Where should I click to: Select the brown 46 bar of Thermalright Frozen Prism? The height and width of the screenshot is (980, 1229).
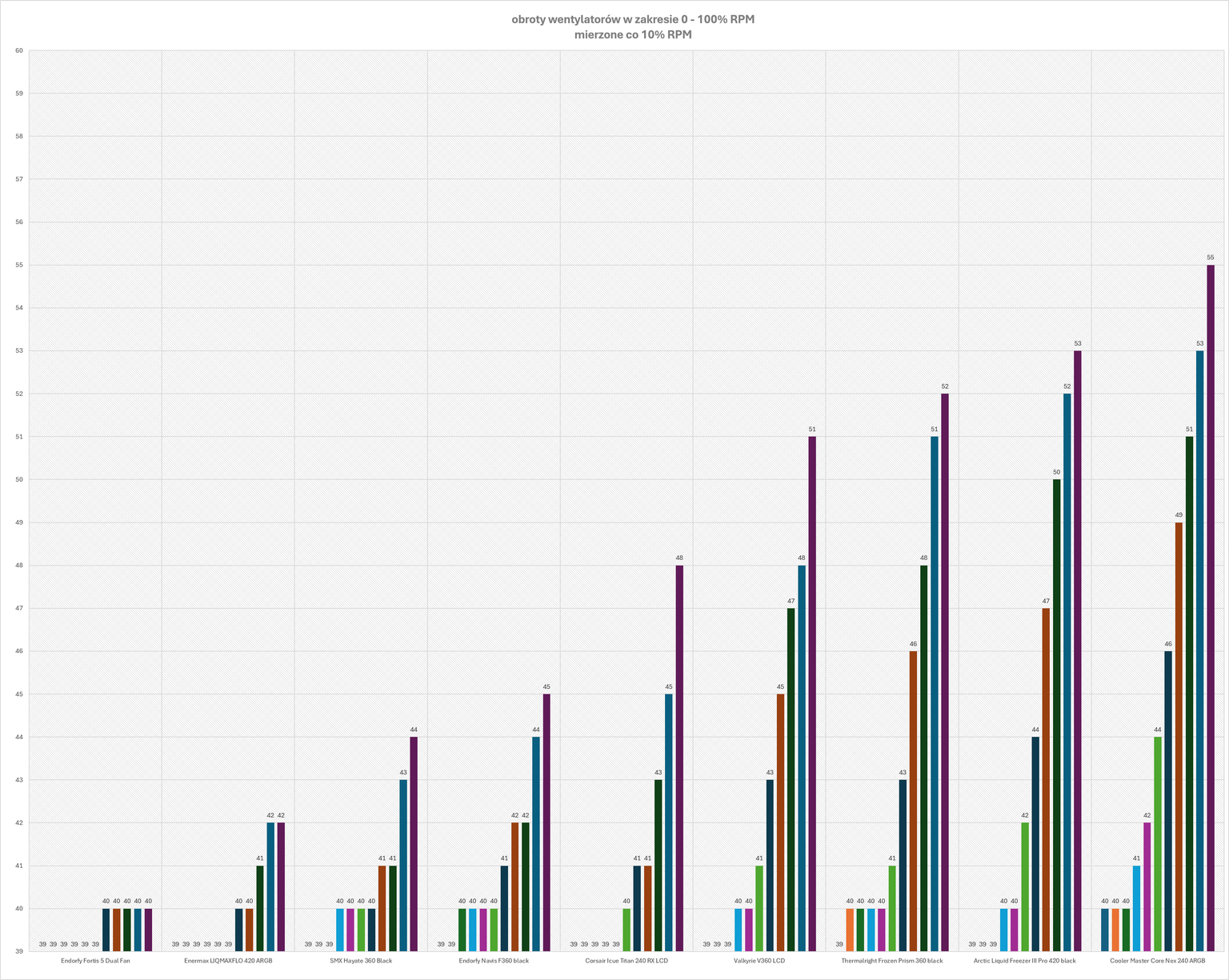click(913, 802)
